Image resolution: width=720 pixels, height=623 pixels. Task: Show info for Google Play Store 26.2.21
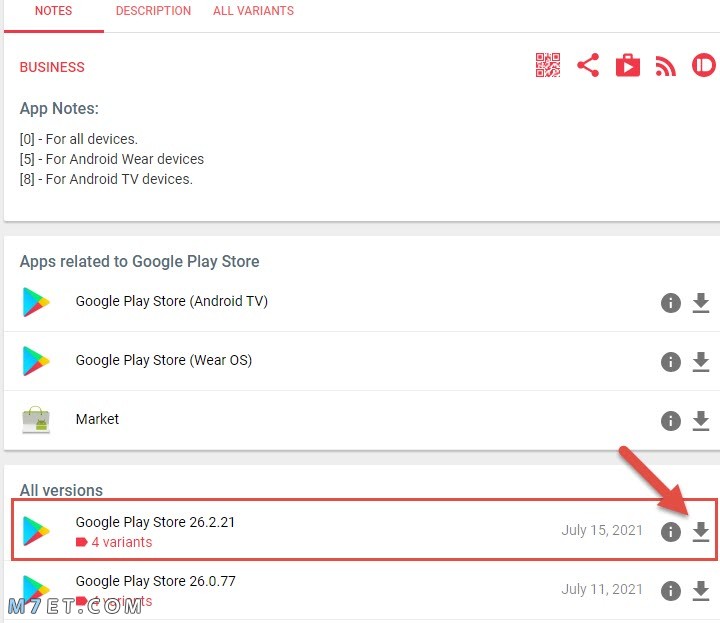click(x=670, y=532)
